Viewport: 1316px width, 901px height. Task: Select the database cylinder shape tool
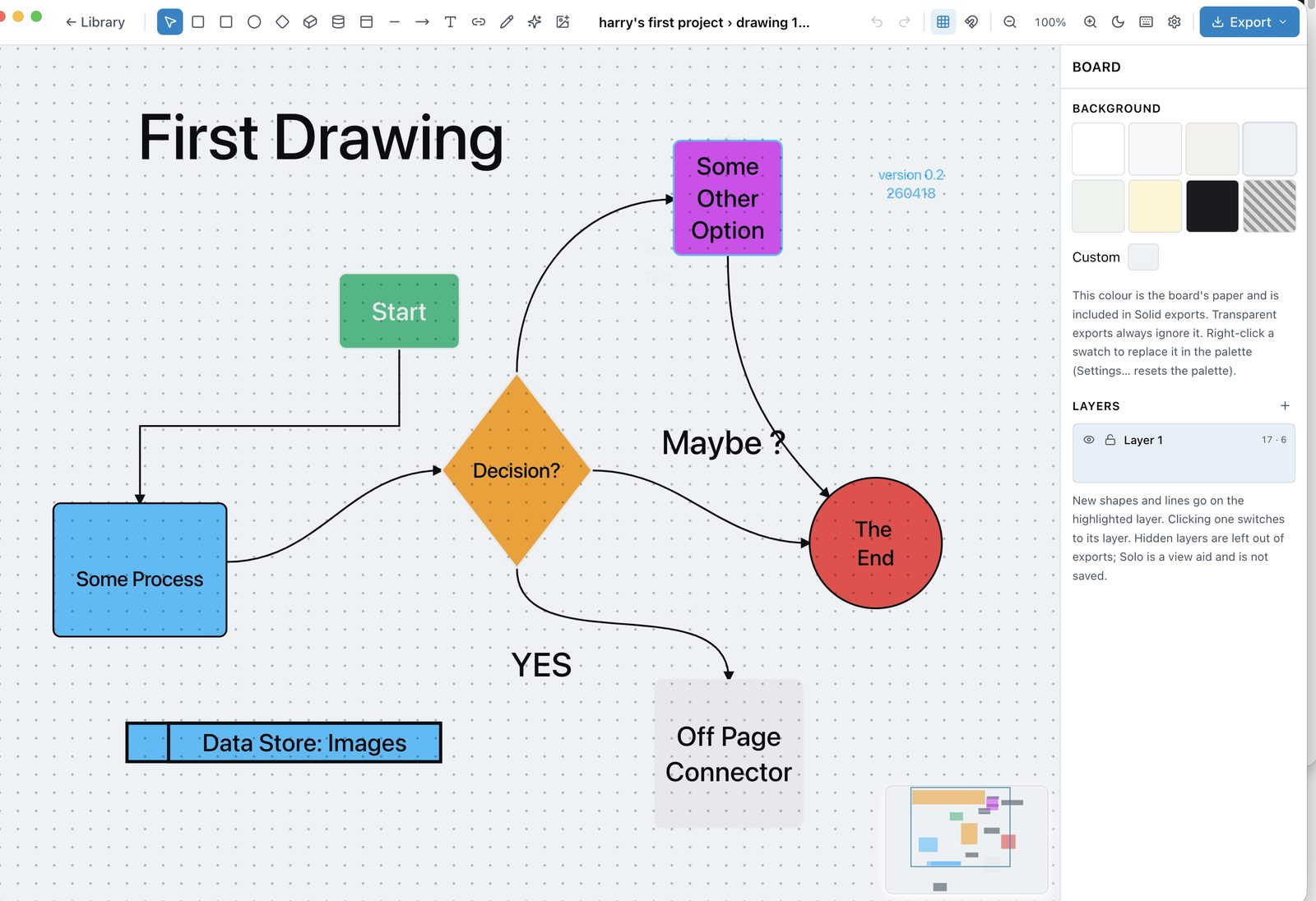tap(338, 22)
